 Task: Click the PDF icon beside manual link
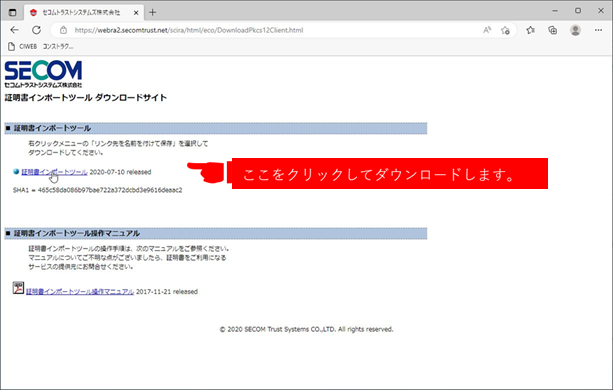[x=18, y=288]
